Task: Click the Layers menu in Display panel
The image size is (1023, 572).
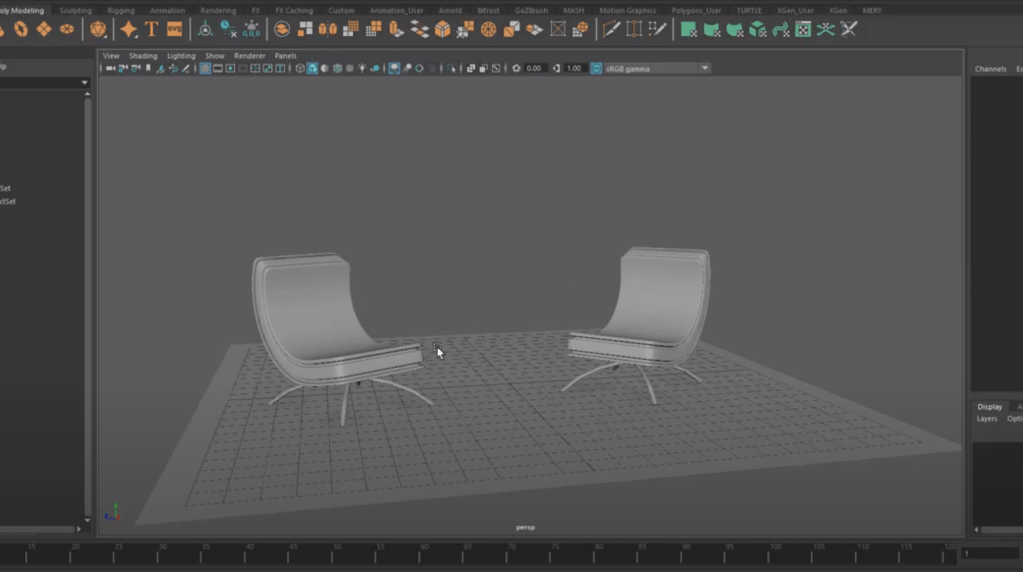Action: [987, 419]
